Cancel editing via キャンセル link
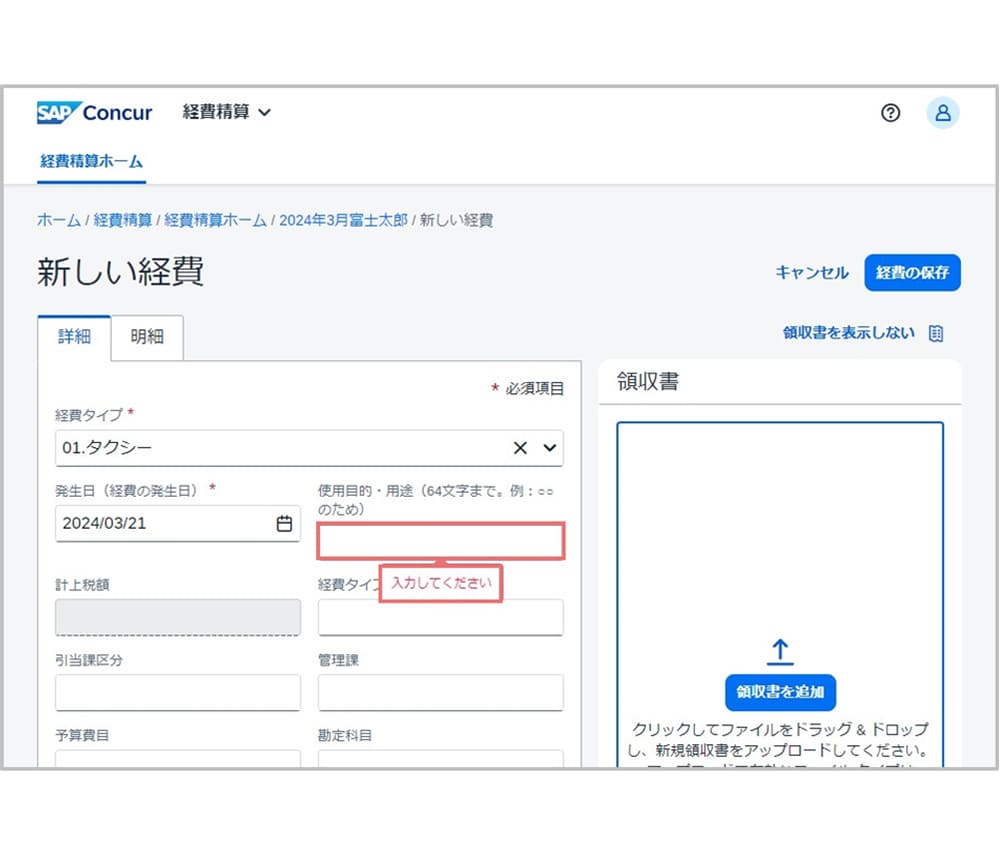Viewport: 1000px width, 855px height. coord(811,272)
